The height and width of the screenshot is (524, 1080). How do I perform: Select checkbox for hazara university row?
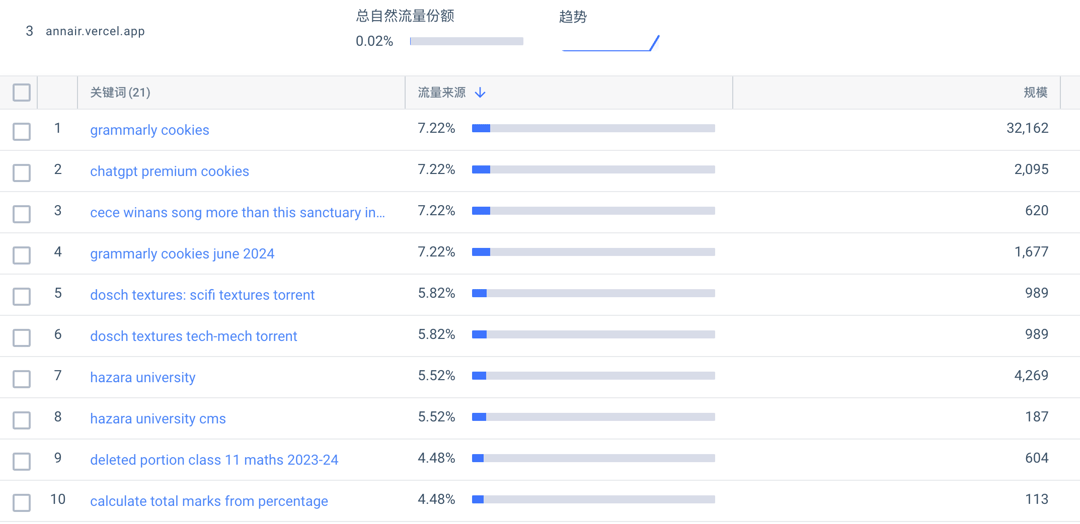point(22,379)
